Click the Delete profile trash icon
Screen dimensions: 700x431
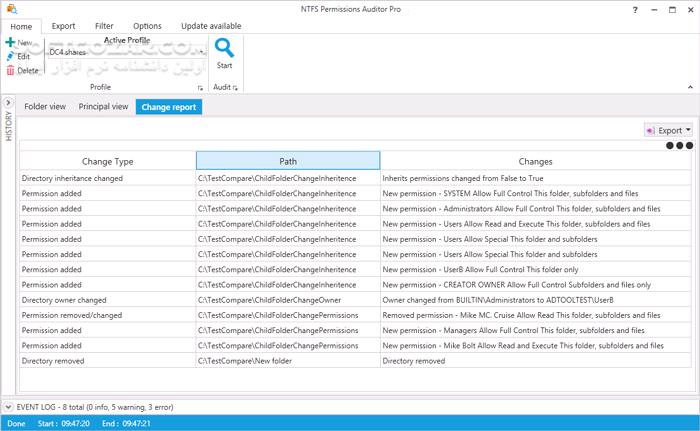point(10,71)
